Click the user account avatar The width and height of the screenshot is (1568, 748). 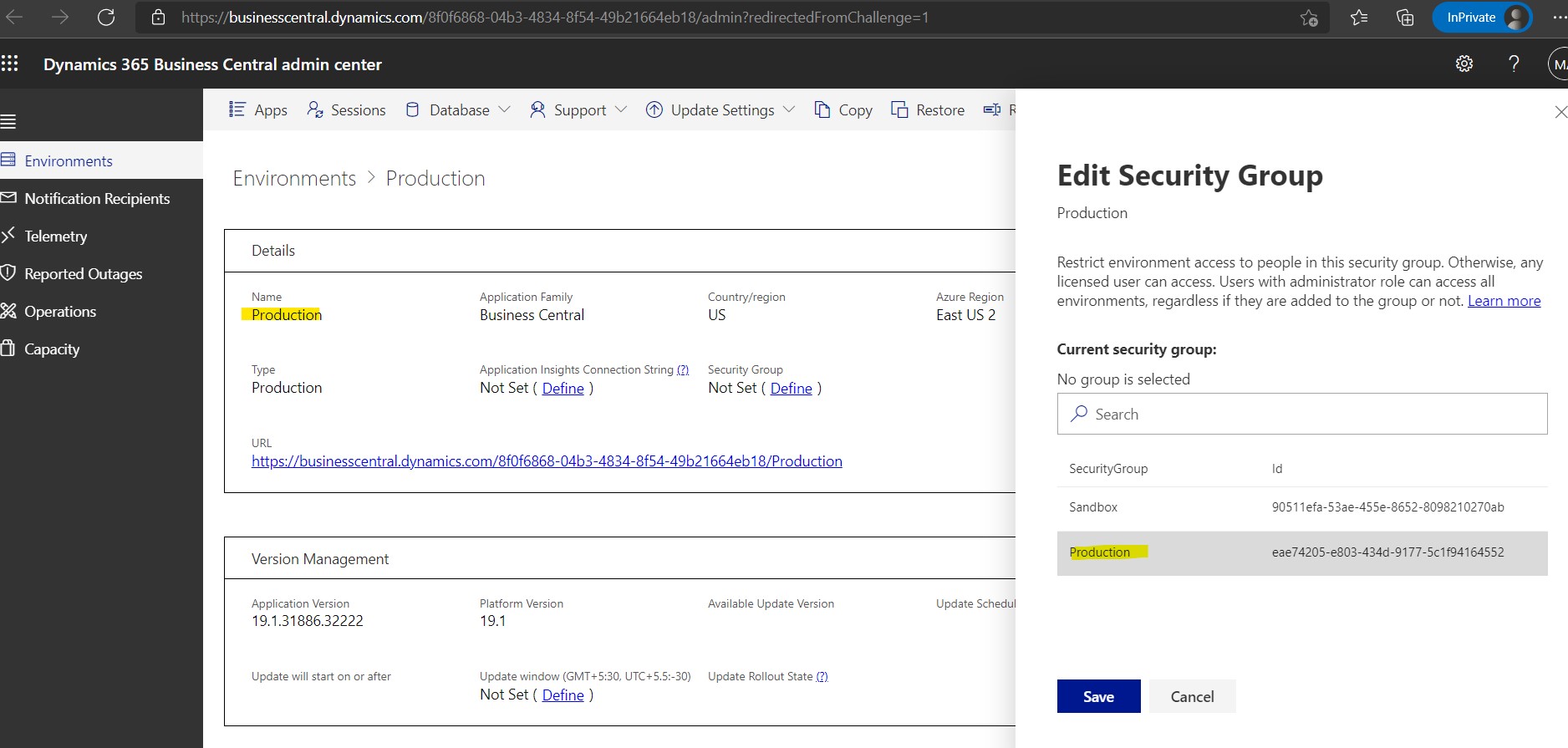point(1559,64)
